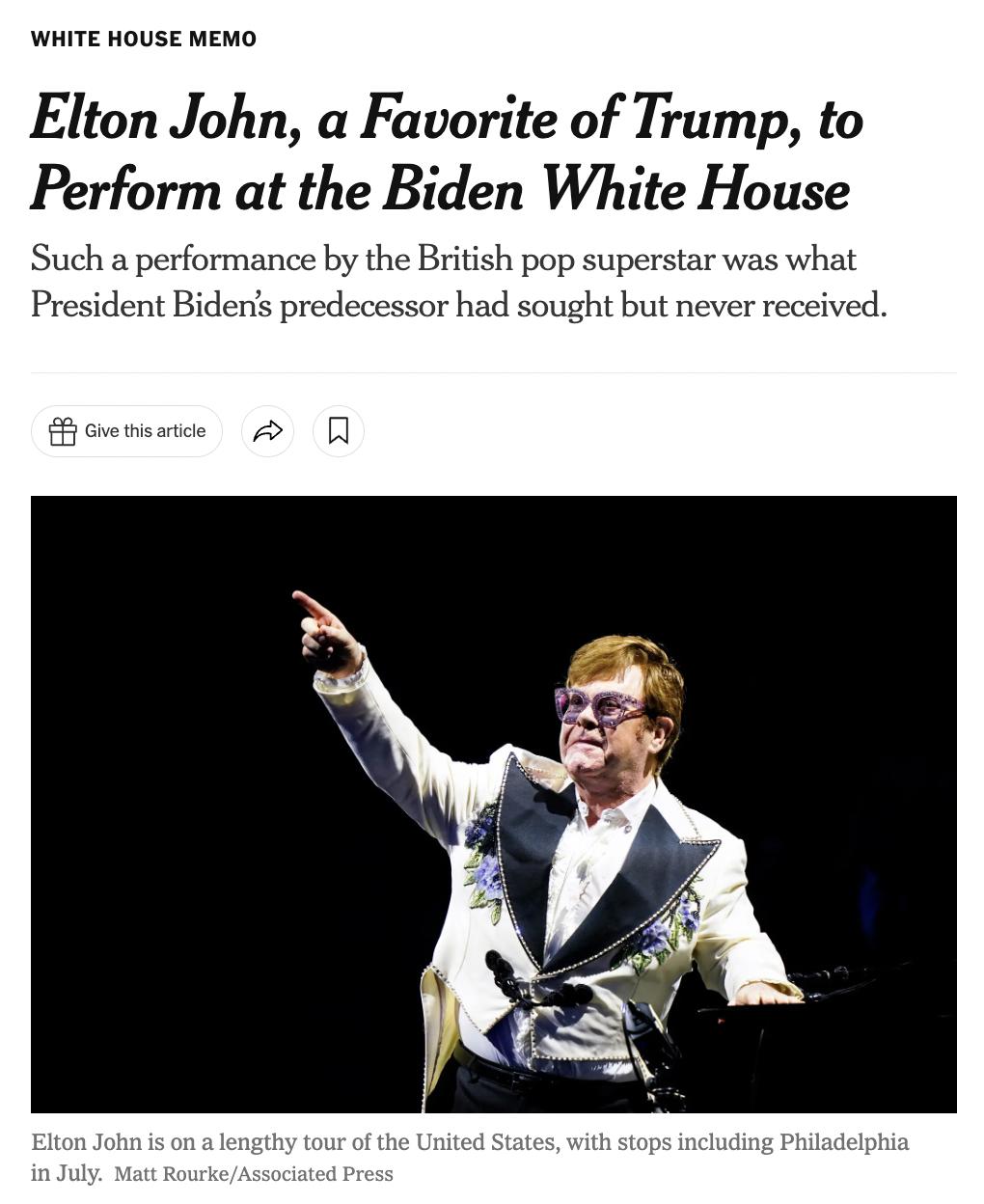
Task: Open the article headline about Elton John
Action: (x=444, y=152)
